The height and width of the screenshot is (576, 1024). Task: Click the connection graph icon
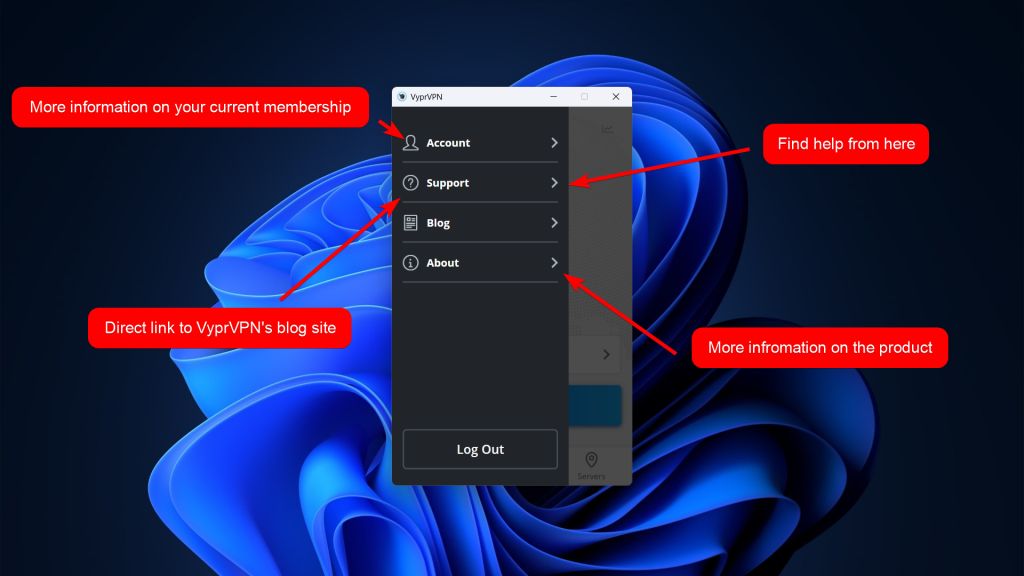pos(607,129)
